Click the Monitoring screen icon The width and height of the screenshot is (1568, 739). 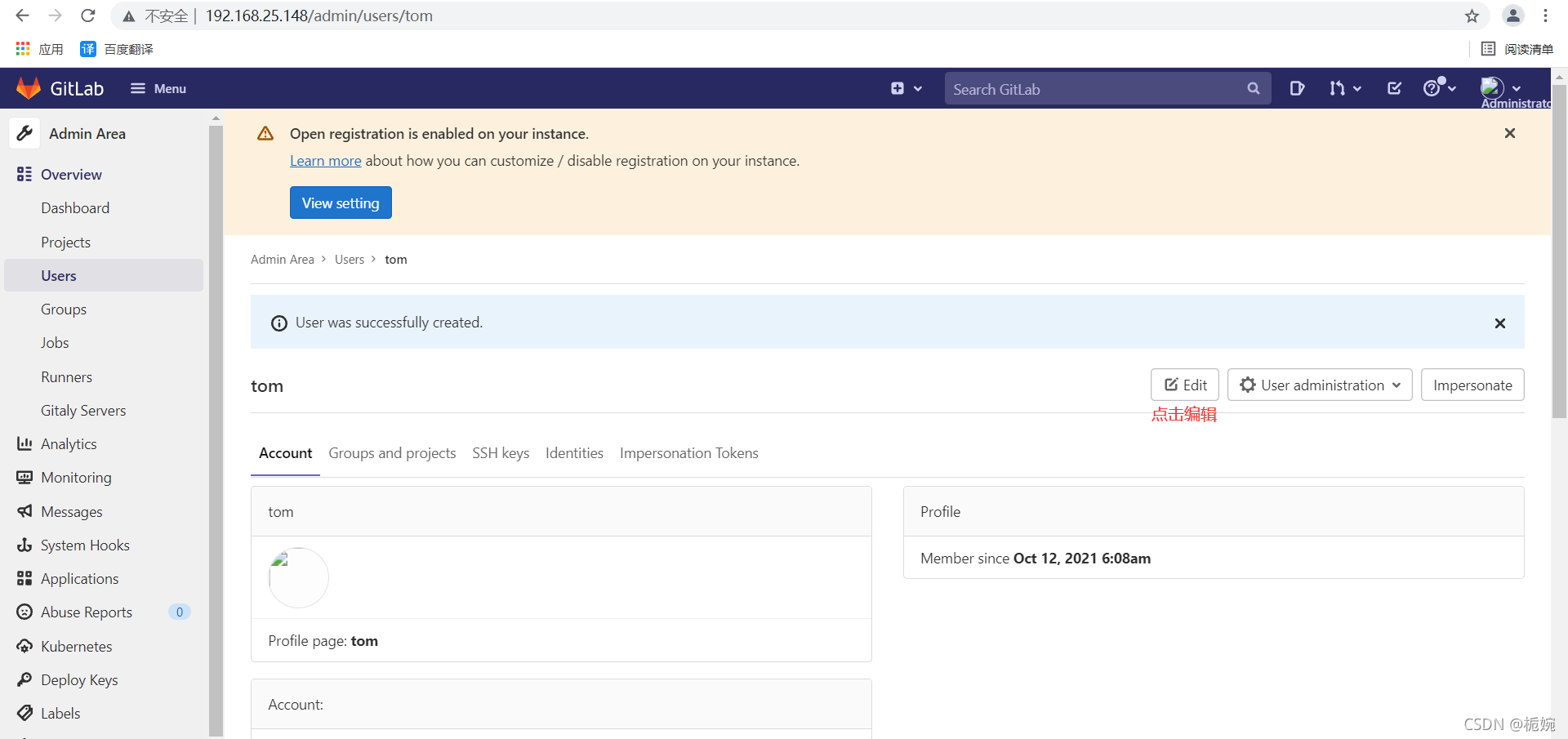point(24,478)
